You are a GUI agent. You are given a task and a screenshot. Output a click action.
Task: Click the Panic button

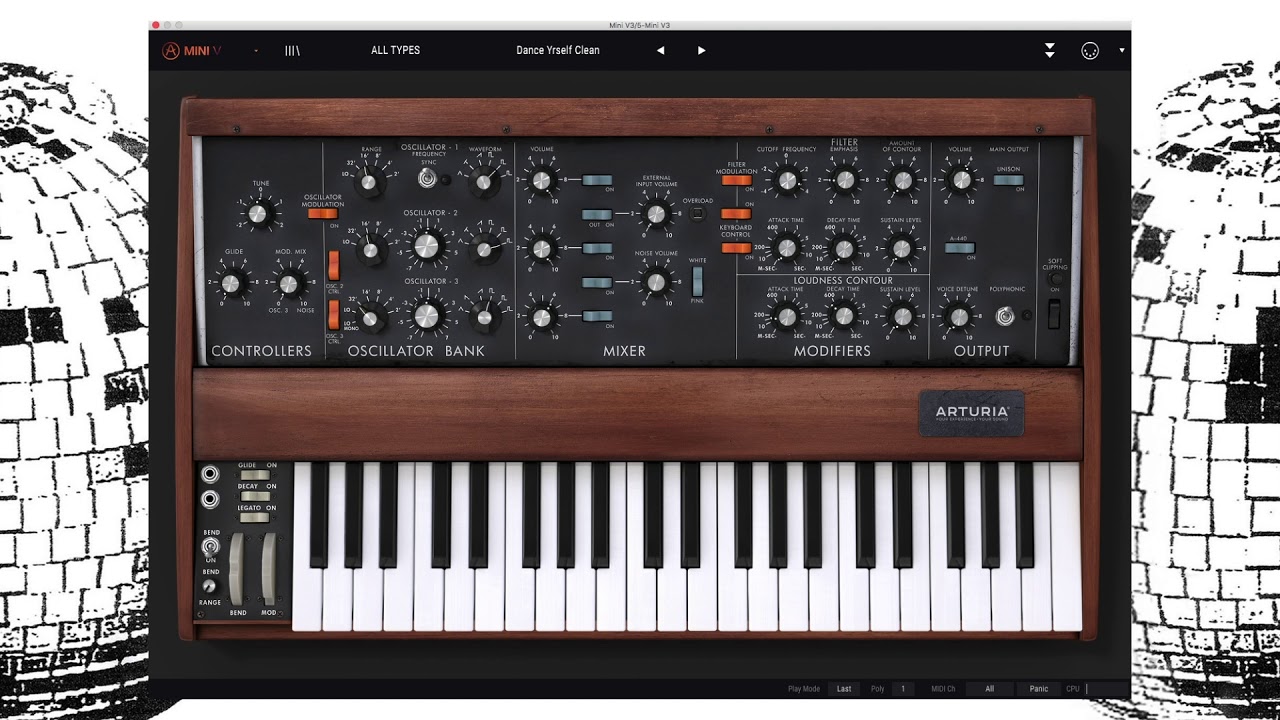pyautogui.click(x=1039, y=689)
